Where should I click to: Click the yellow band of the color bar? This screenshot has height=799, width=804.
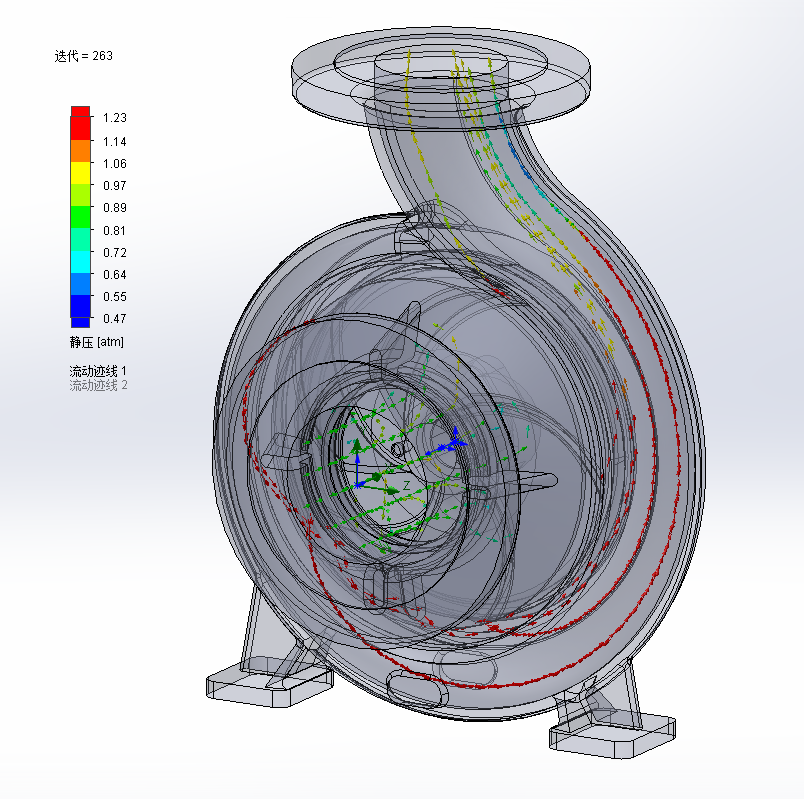coord(81,173)
